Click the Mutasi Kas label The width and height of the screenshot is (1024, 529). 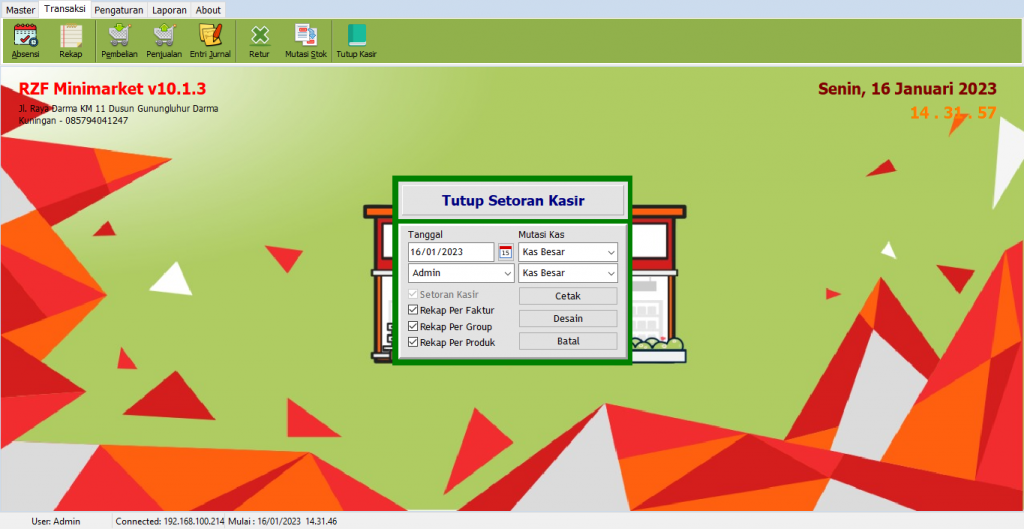(x=541, y=234)
